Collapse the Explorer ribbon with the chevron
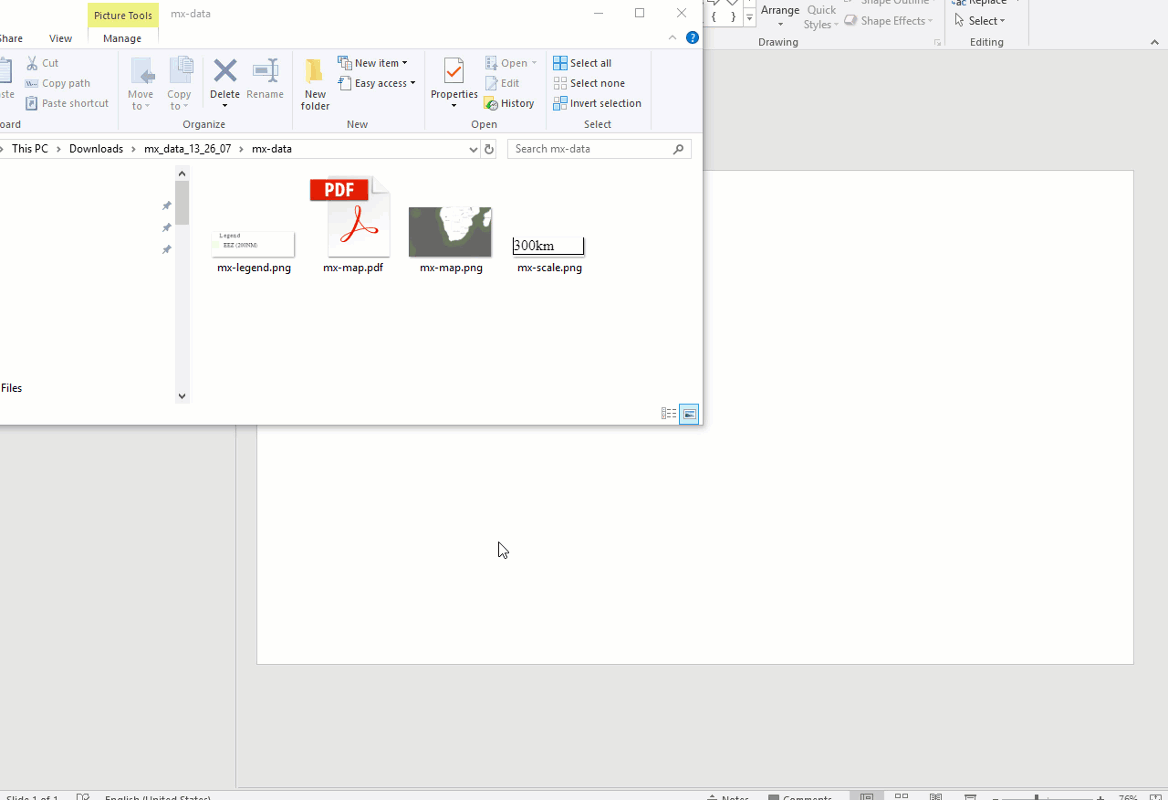 (x=673, y=38)
